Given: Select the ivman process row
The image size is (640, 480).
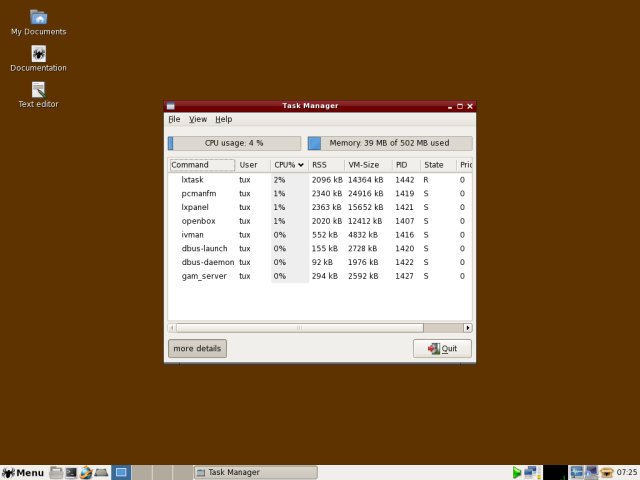Looking at the screenshot, I should pos(320,235).
